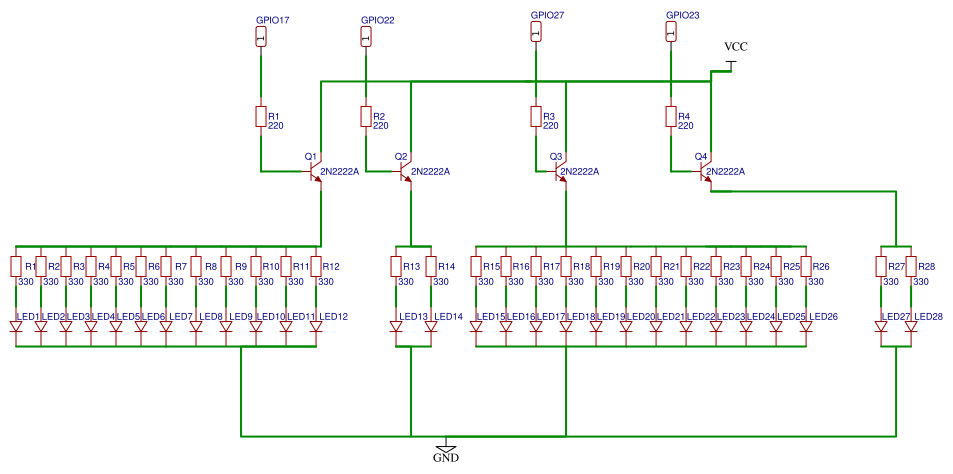Image resolution: width=953 pixels, height=474 pixels.
Task: Click the GPIO27 connector pin
Action: pyautogui.click(x=536, y=34)
